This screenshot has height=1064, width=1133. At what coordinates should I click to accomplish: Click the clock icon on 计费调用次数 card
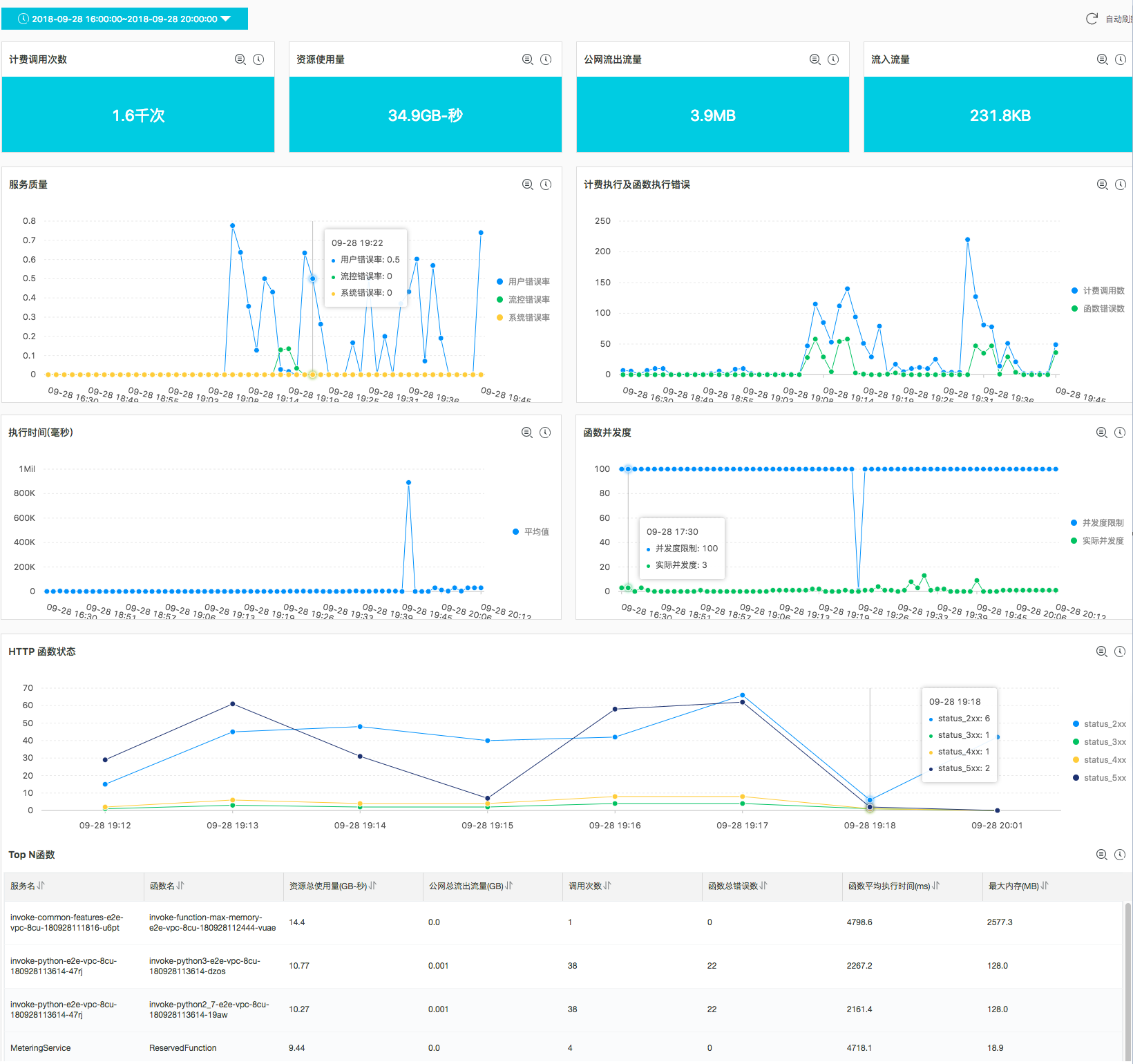pos(258,59)
